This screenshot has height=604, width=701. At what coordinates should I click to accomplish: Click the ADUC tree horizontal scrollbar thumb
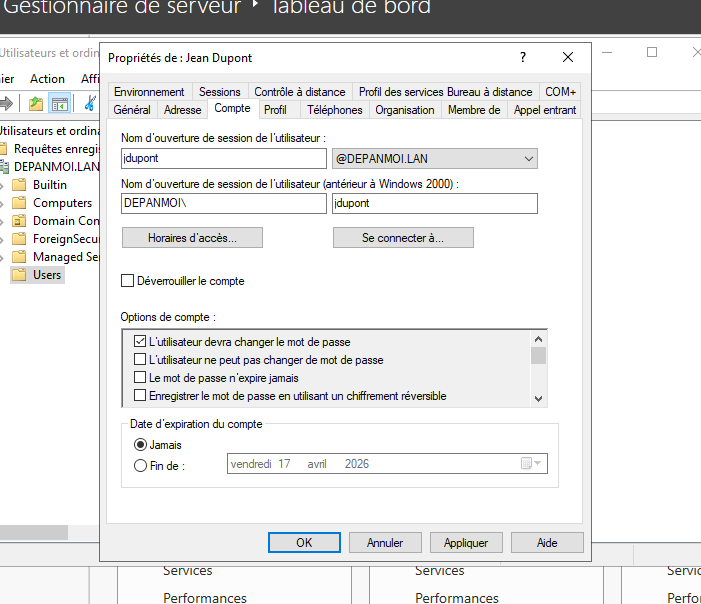point(34,532)
